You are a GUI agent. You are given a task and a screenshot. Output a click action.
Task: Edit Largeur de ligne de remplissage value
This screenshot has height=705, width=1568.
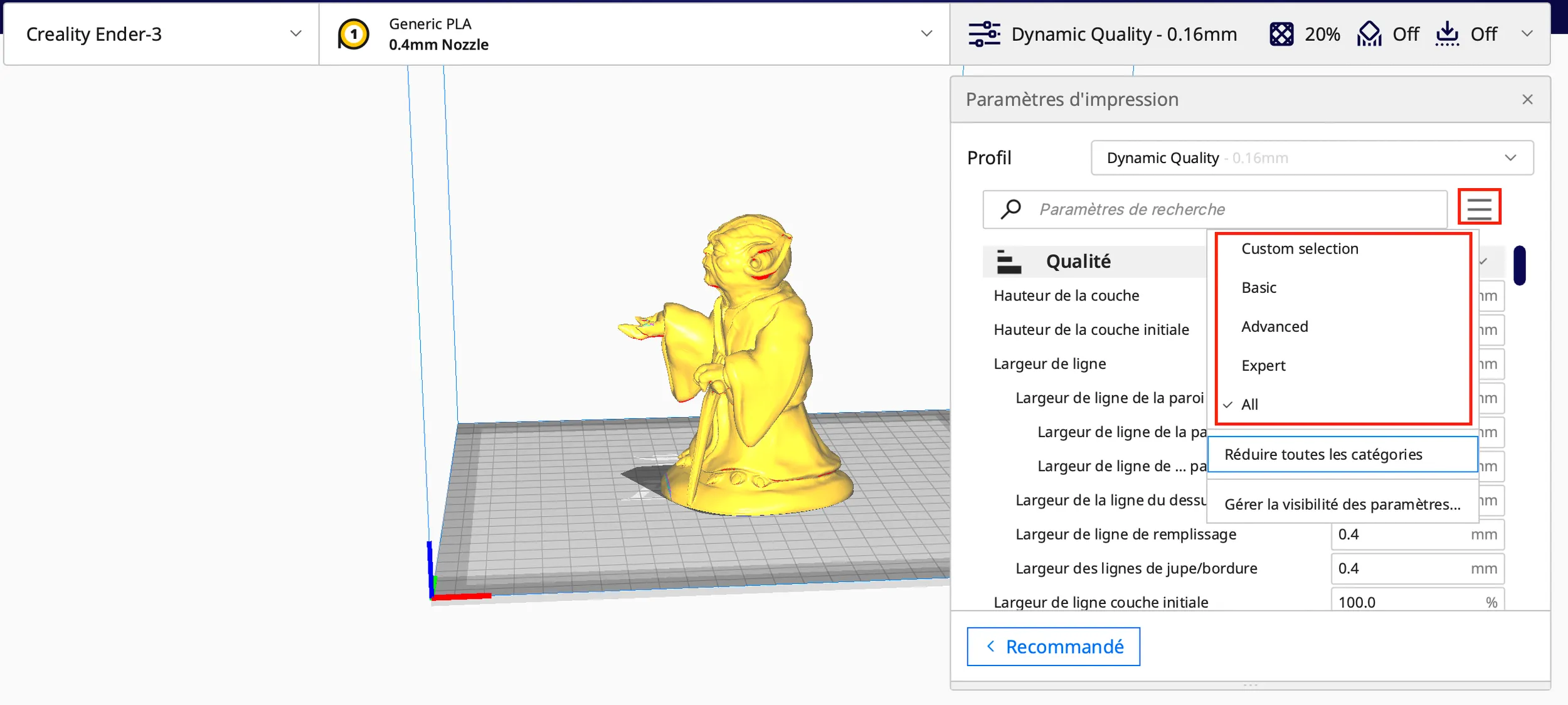point(1417,534)
